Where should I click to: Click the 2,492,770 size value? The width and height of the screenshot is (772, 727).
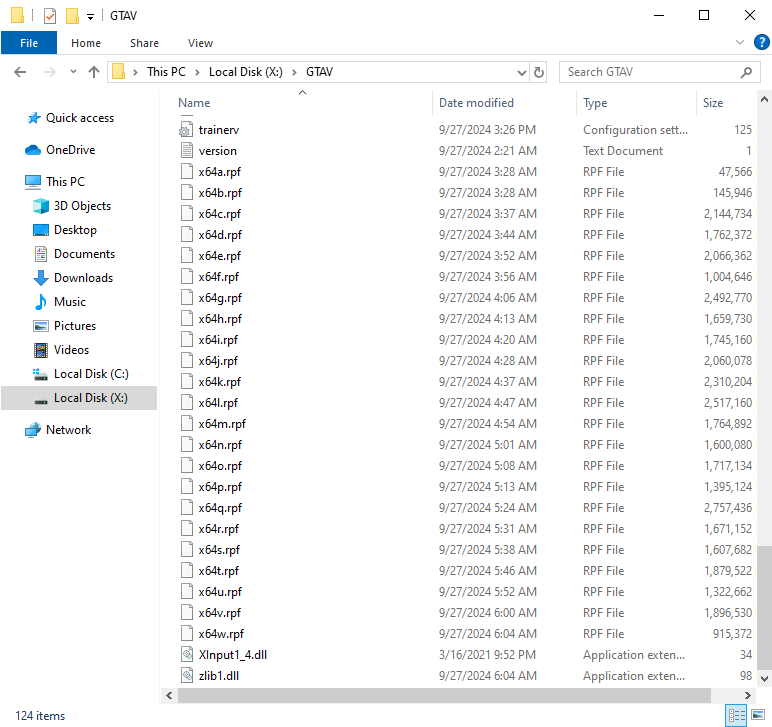click(728, 298)
